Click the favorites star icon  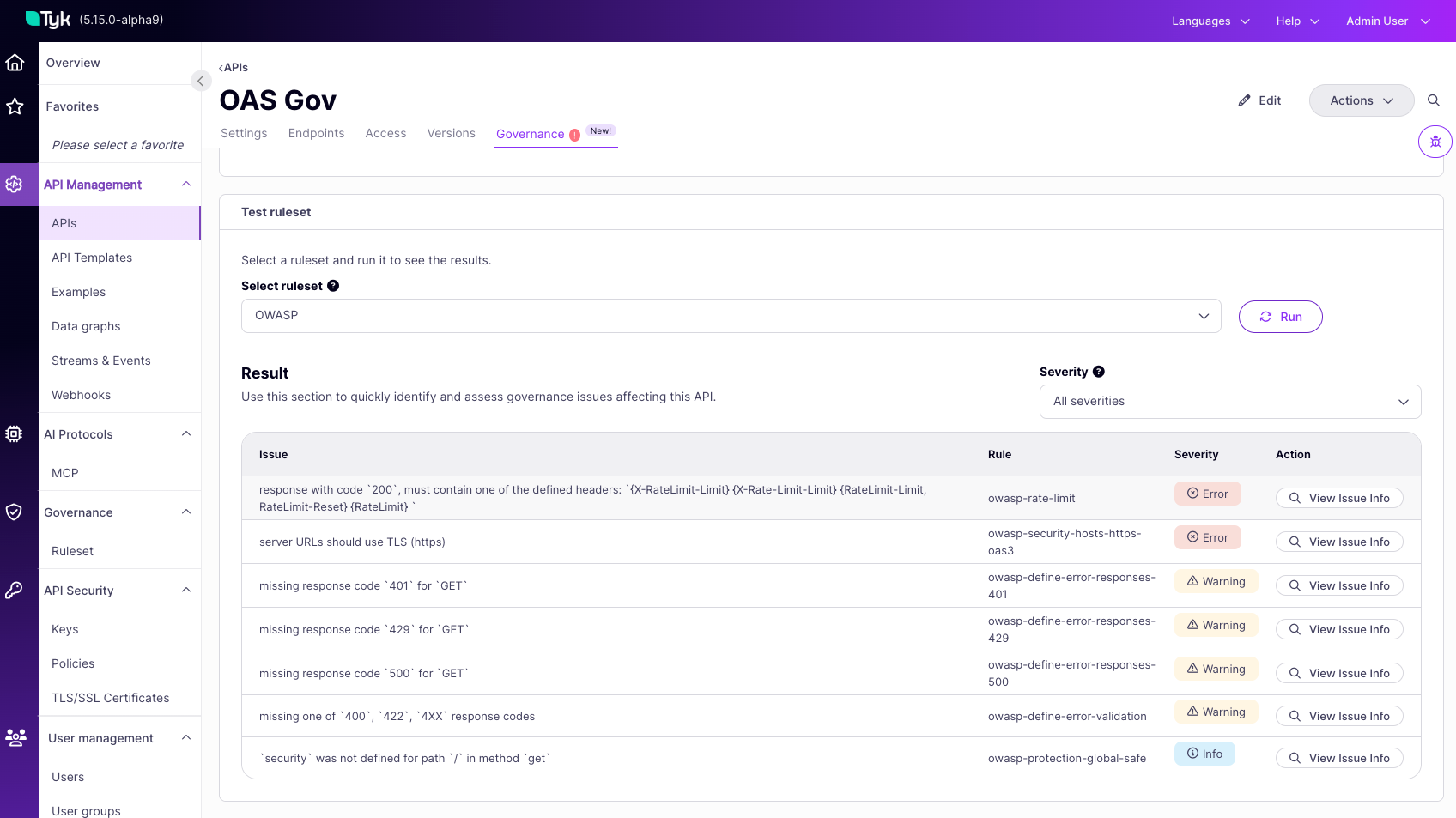15,106
